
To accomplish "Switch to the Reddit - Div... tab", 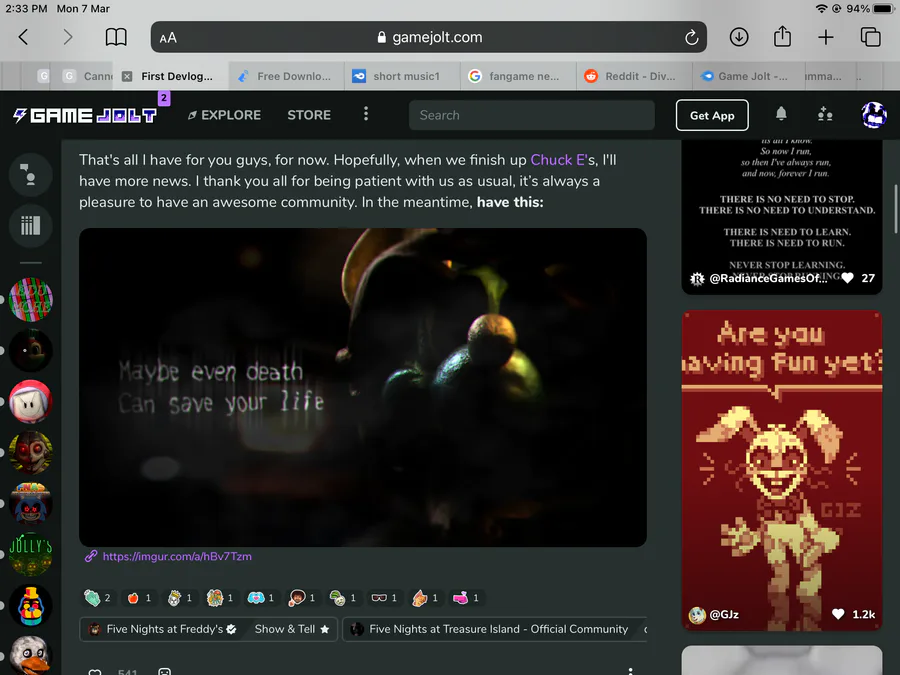I will click(634, 76).
